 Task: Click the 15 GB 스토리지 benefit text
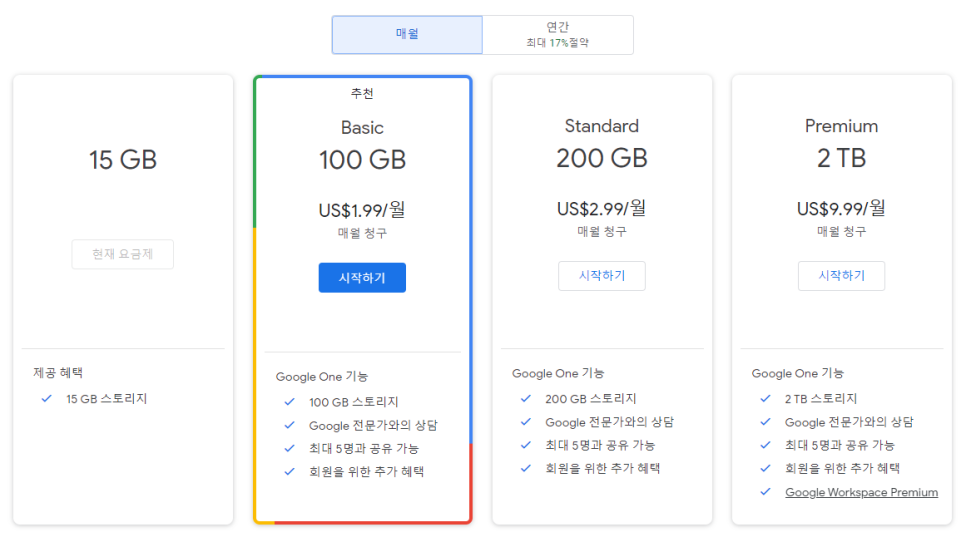pyautogui.click(x=107, y=399)
